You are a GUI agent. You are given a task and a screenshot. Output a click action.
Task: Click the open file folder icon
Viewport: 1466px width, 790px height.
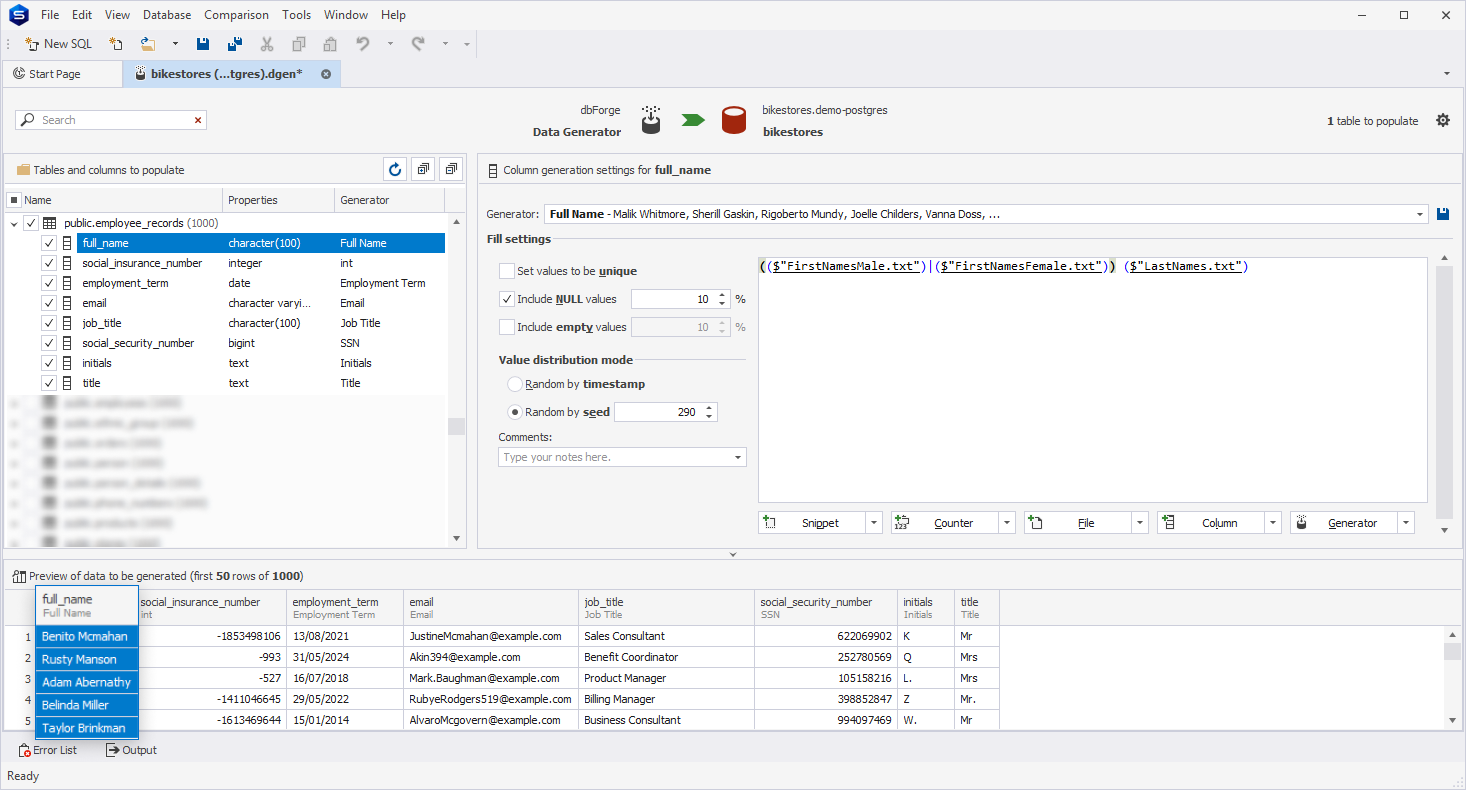pos(148,44)
